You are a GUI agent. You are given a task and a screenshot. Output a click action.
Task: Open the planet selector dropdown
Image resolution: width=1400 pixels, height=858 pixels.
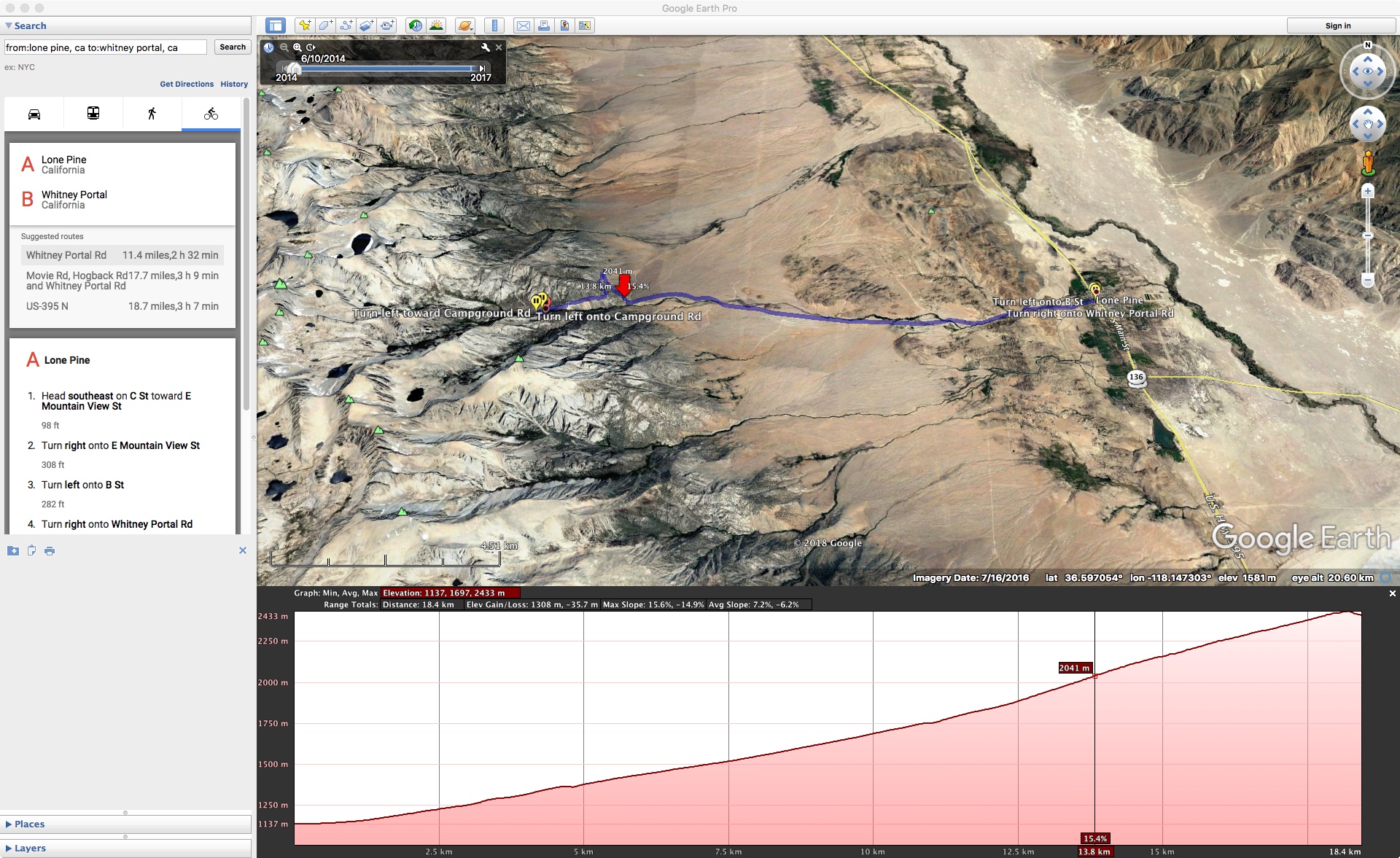464,26
